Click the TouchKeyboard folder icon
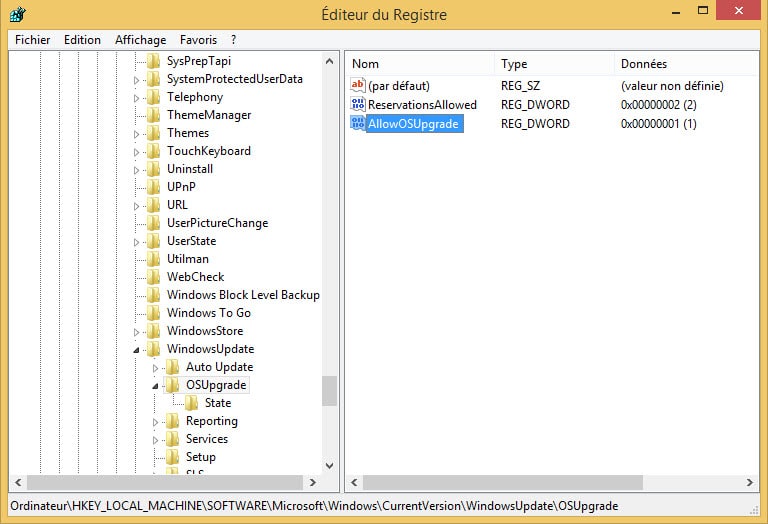The height and width of the screenshot is (524, 768). coord(154,151)
